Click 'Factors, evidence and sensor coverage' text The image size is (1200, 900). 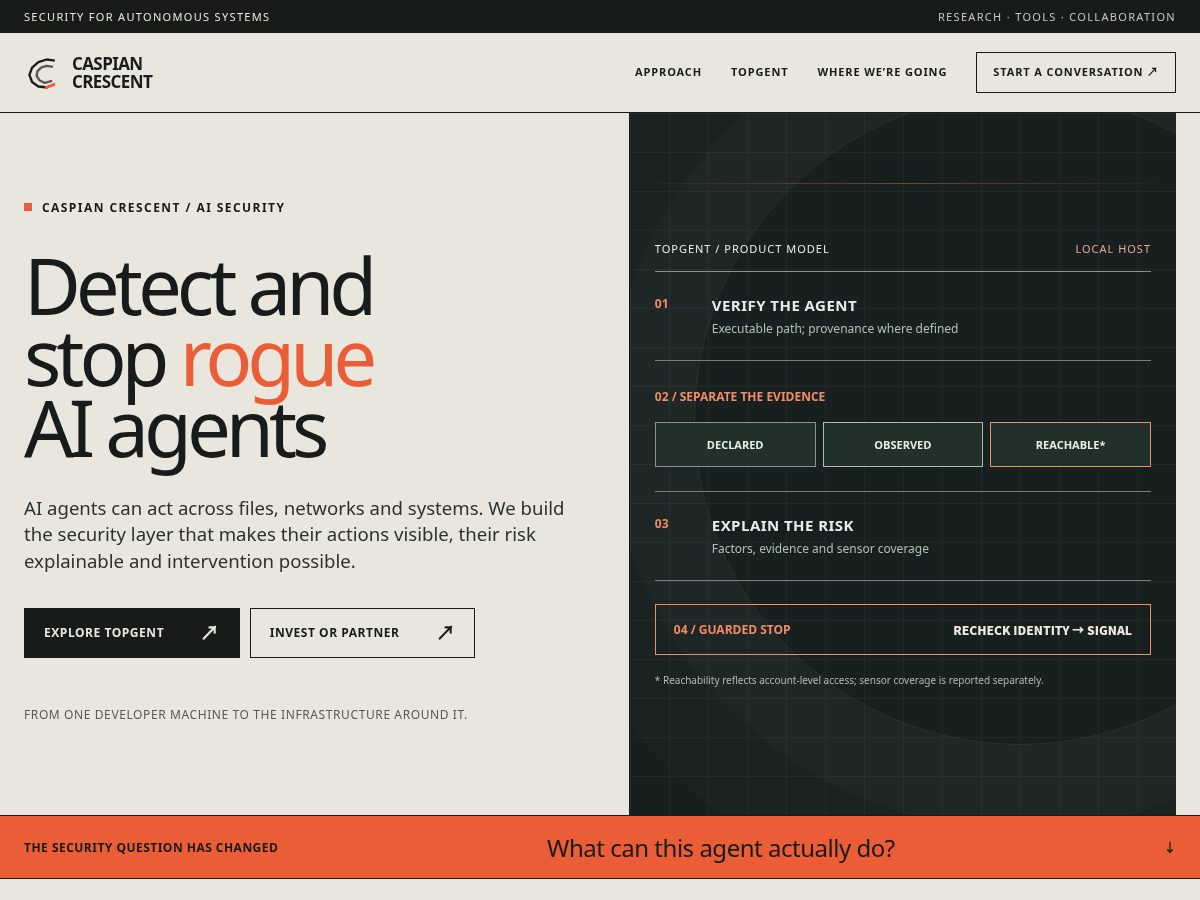(x=820, y=549)
